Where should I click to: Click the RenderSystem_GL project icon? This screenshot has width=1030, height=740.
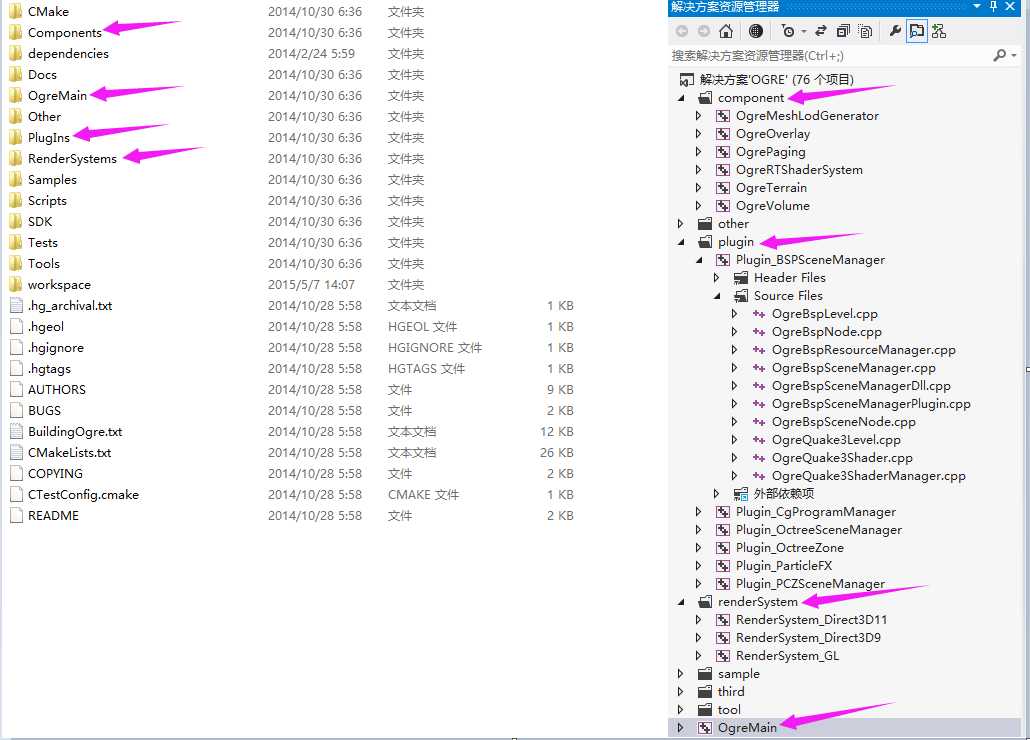point(723,656)
